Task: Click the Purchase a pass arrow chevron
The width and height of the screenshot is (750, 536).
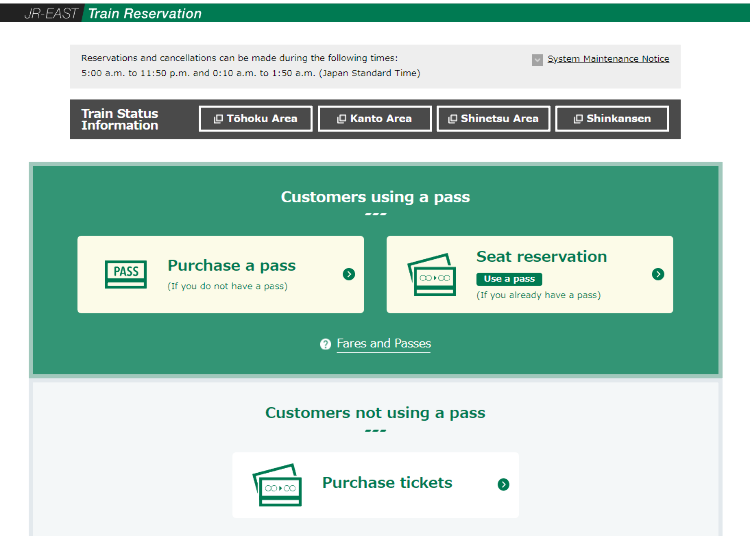Action: [349, 274]
